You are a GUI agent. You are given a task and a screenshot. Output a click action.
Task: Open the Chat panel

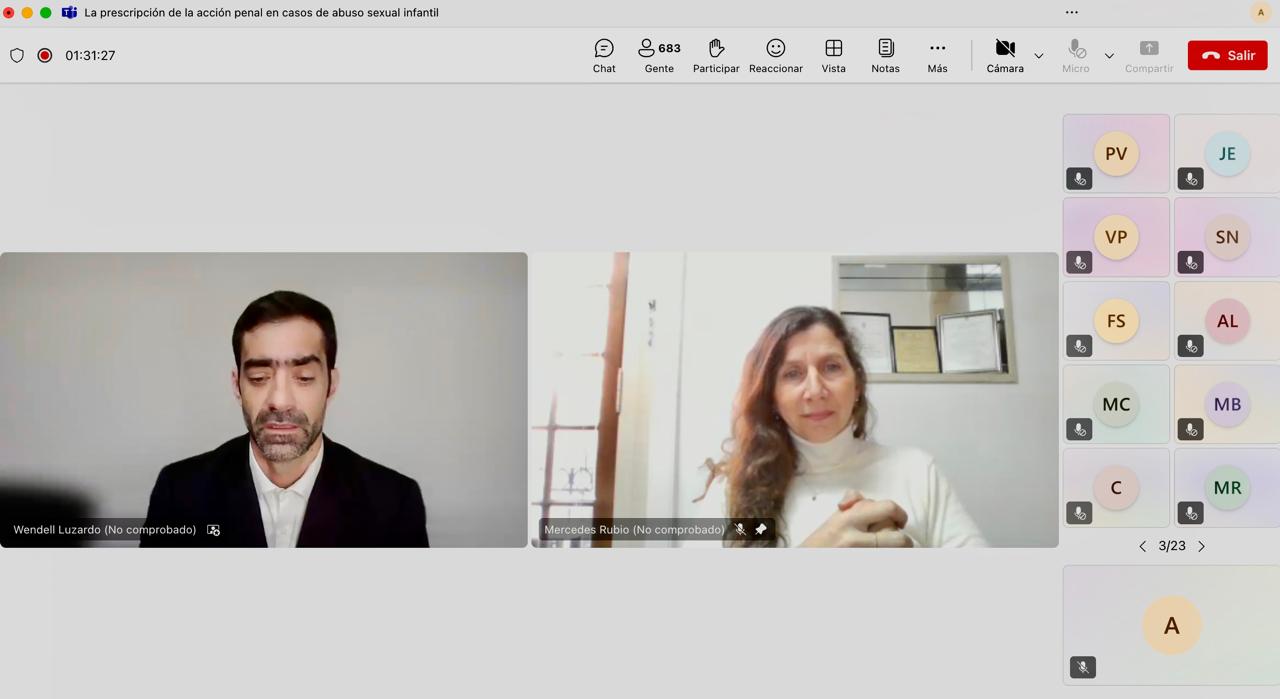[x=604, y=56]
